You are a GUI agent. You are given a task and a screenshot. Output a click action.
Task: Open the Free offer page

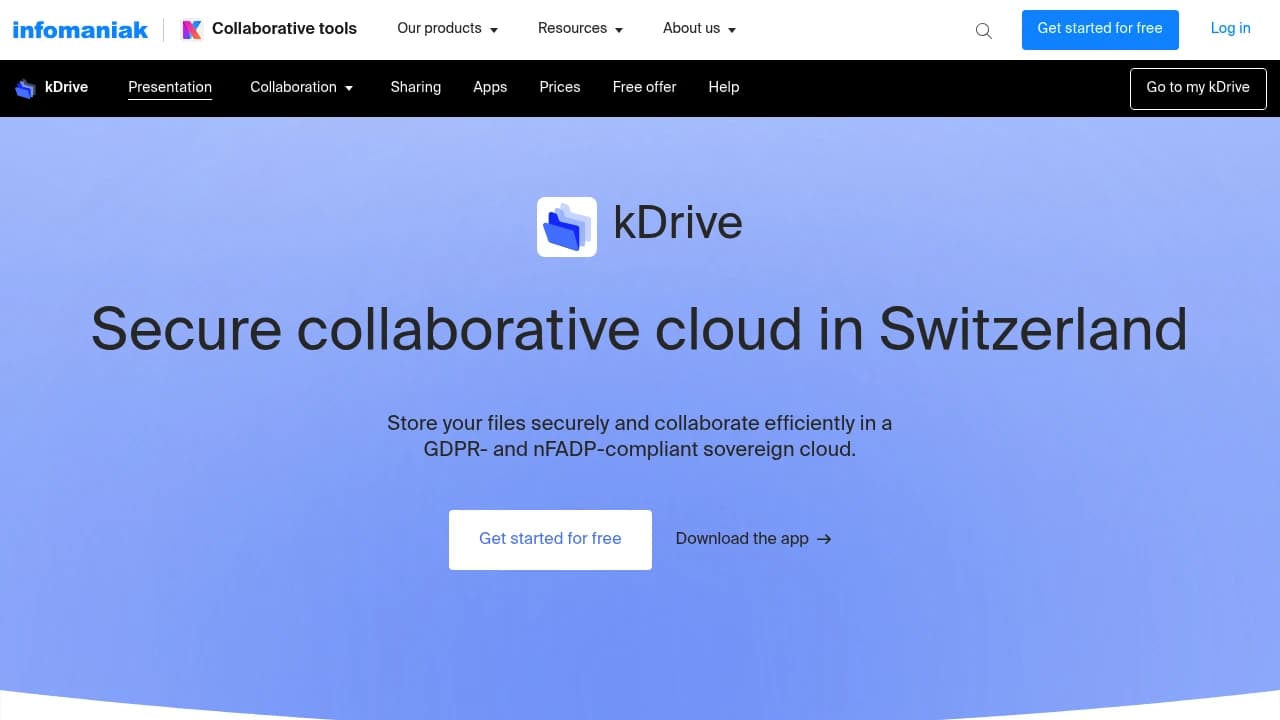coord(645,87)
